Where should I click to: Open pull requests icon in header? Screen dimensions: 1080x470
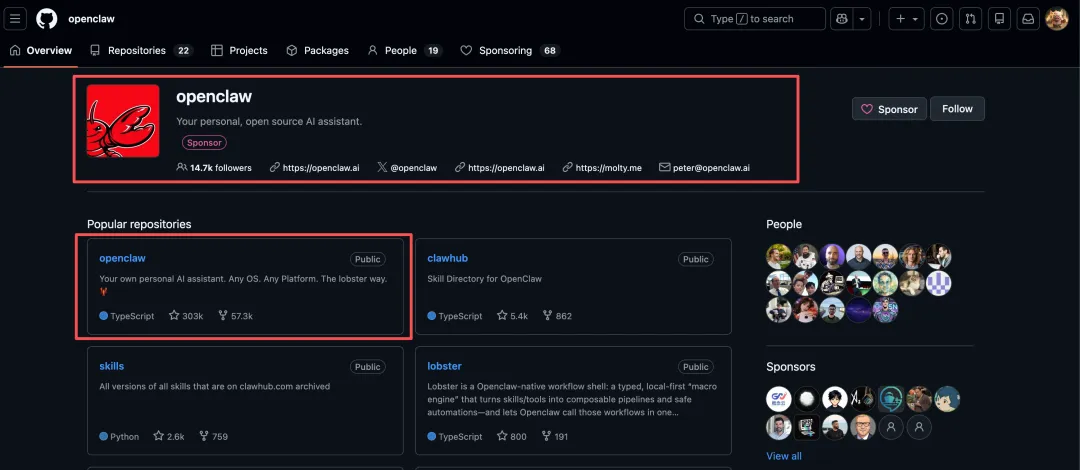tap(970, 19)
